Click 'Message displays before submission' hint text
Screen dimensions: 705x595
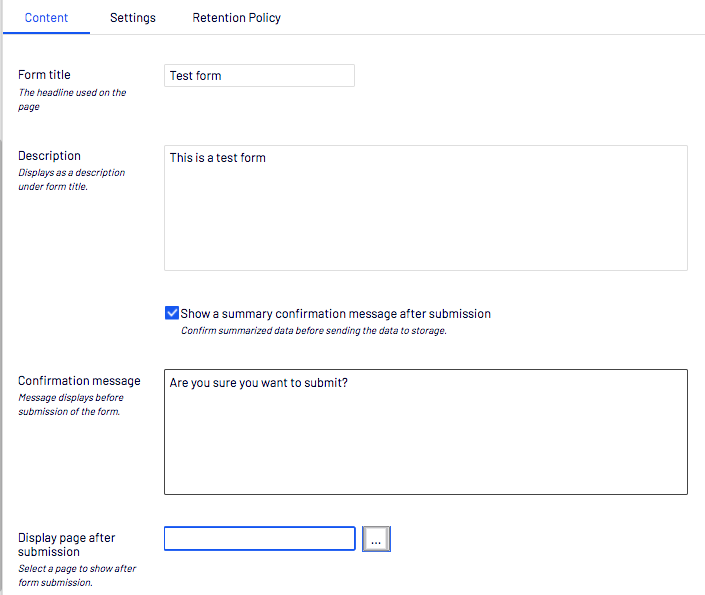coord(71,404)
